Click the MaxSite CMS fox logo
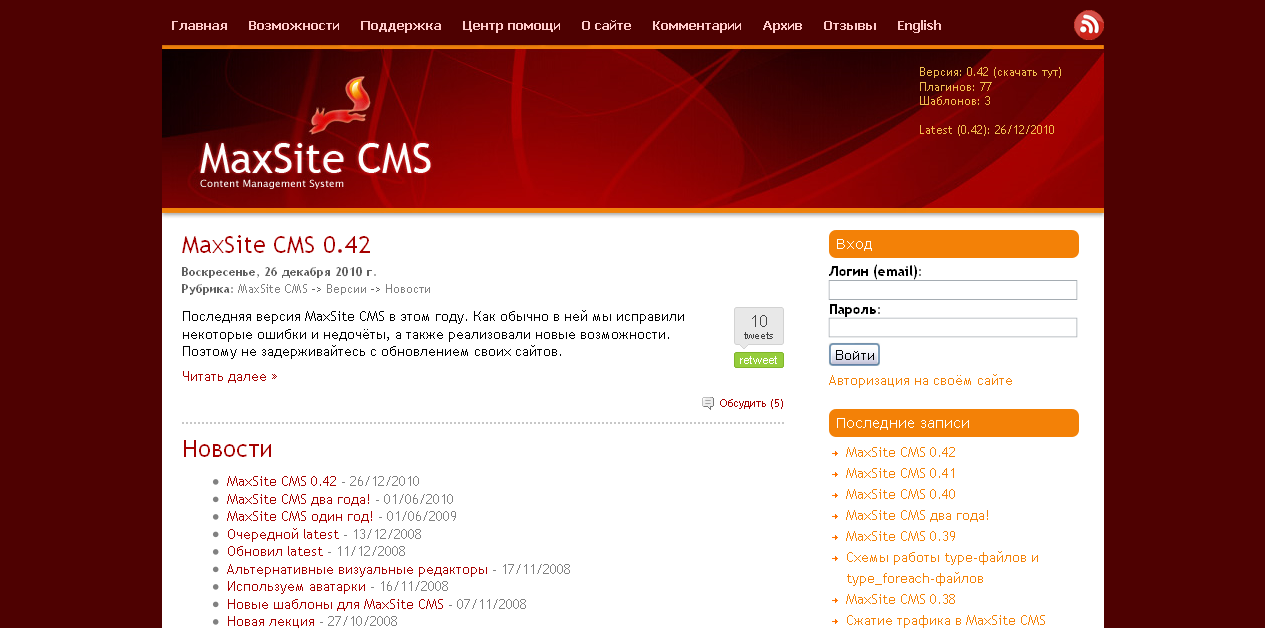 pyautogui.click(x=340, y=107)
